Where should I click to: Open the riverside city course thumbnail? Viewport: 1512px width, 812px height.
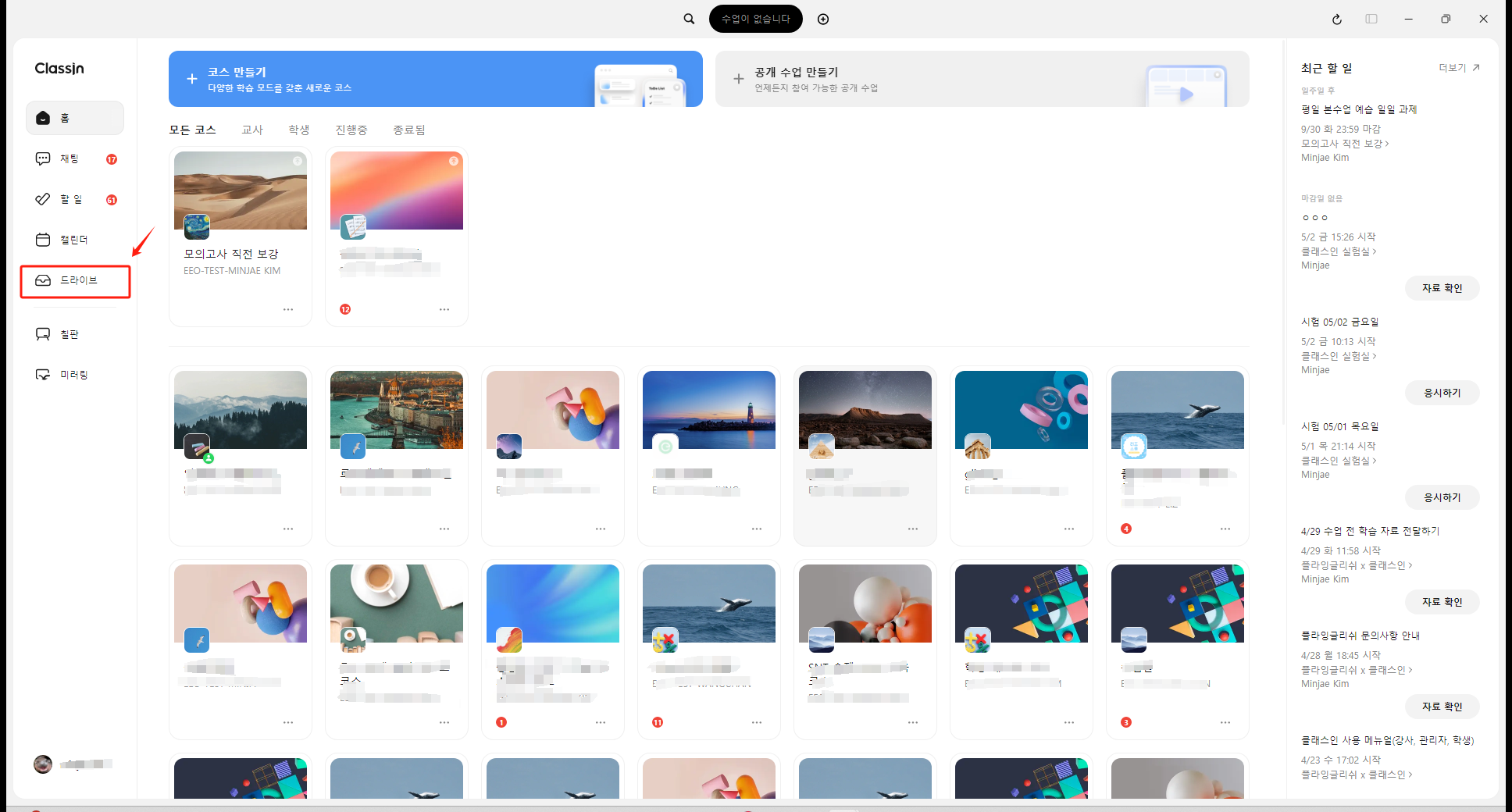tap(397, 410)
